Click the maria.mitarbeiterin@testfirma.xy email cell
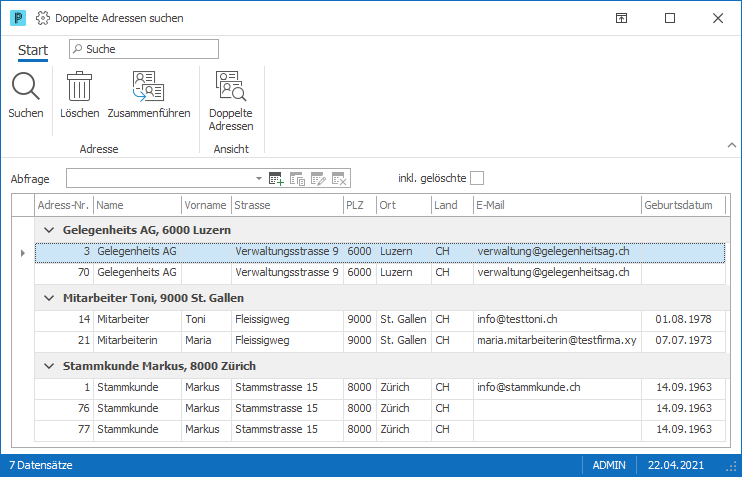 (557, 340)
